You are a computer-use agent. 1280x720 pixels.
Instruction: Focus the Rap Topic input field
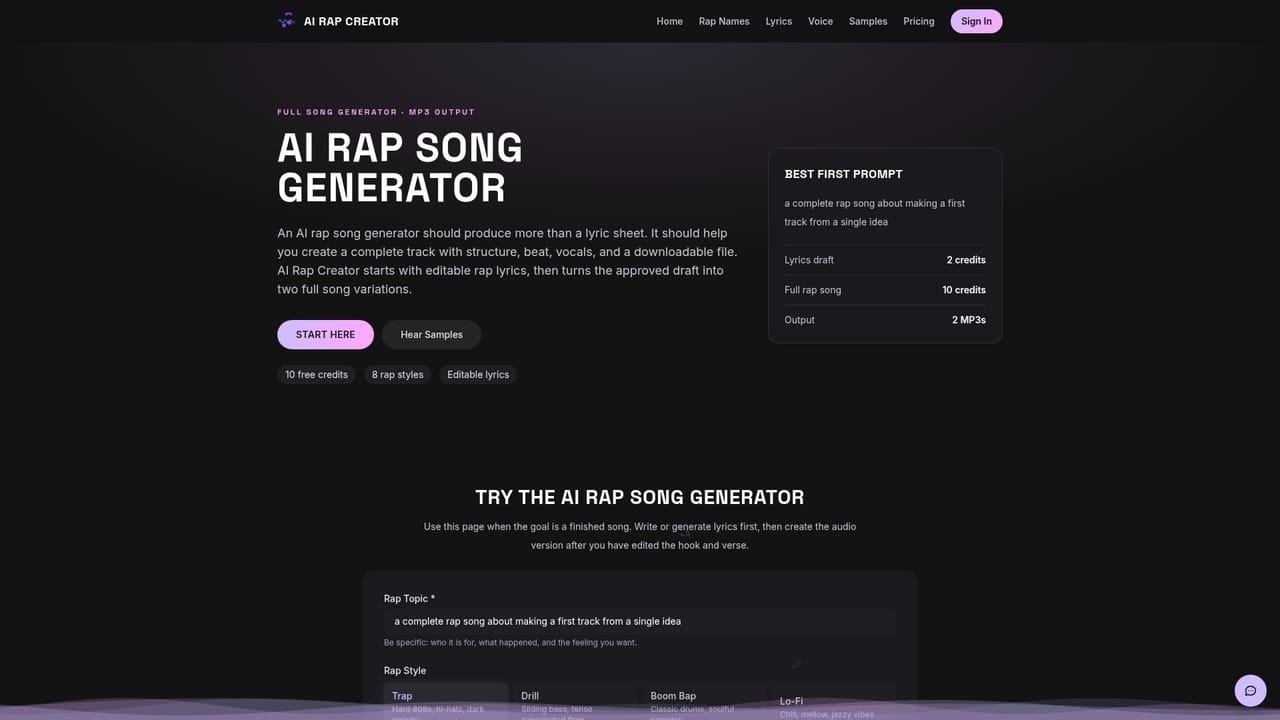point(640,621)
